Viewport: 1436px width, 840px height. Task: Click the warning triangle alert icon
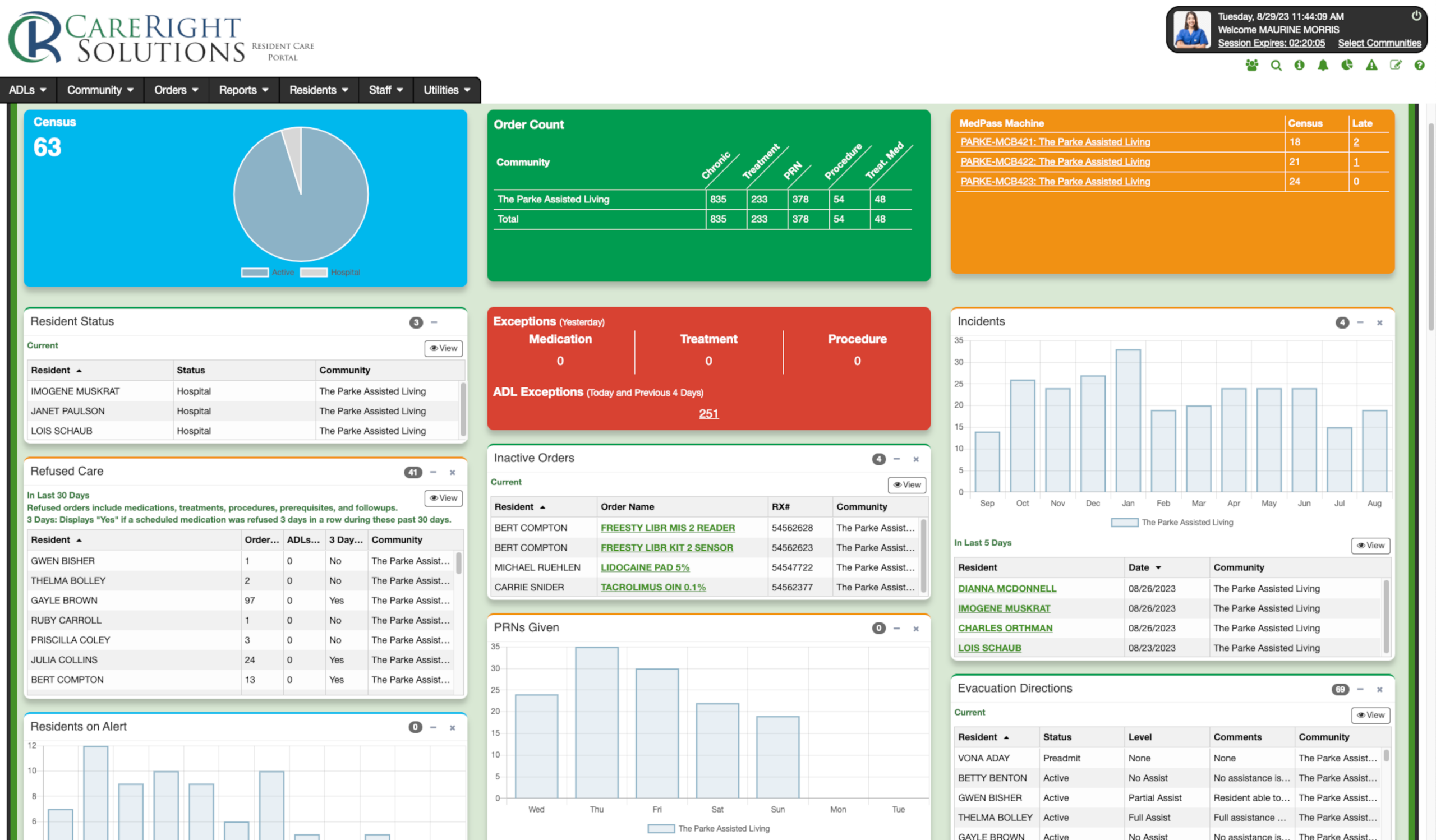point(1371,66)
